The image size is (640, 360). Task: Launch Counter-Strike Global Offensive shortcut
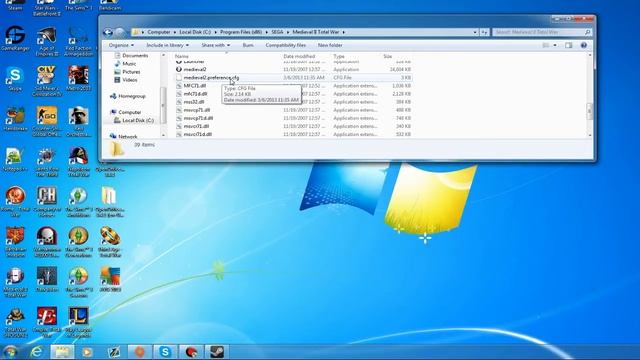tap(47, 121)
